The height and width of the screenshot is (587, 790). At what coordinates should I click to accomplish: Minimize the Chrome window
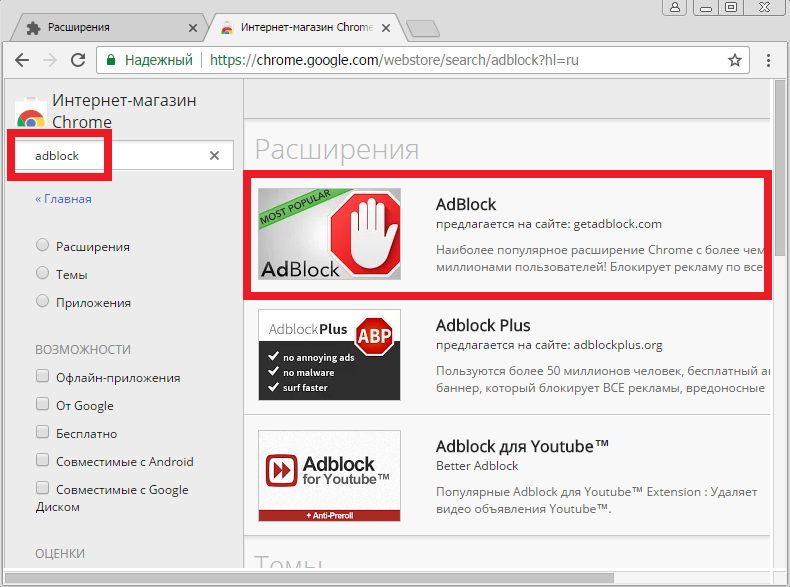click(x=705, y=7)
